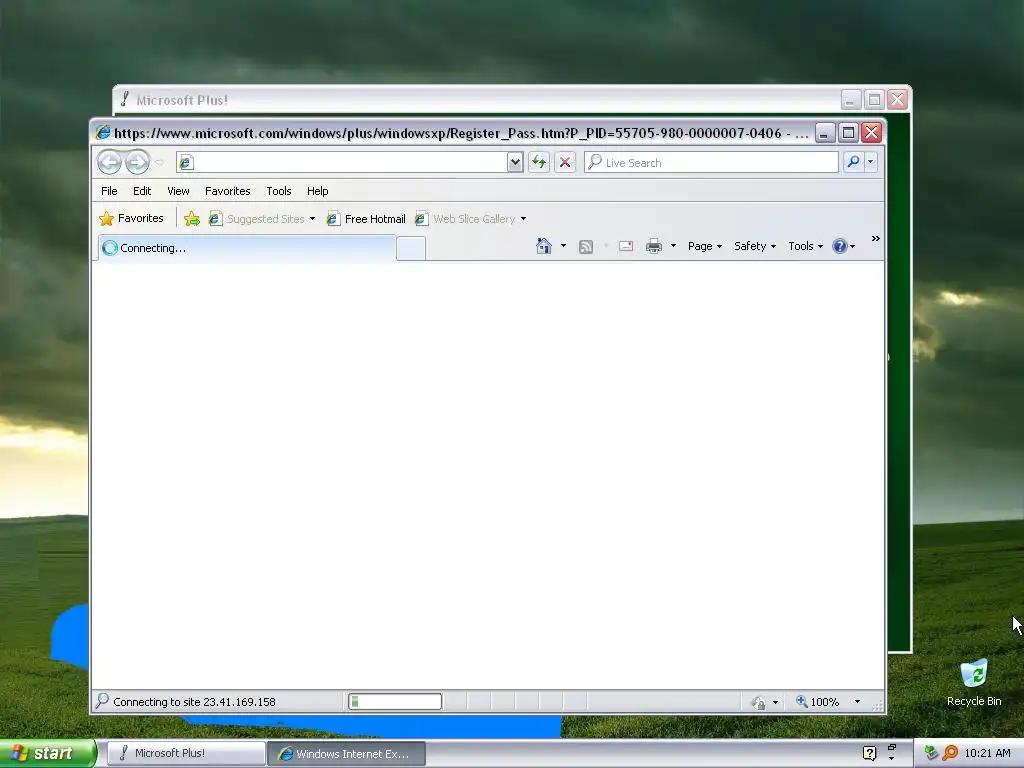The height and width of the screenshot is (768, 1024).
Task: Open the command bar Tools menu
Action: pyautogui.click(x=805, y=246)
